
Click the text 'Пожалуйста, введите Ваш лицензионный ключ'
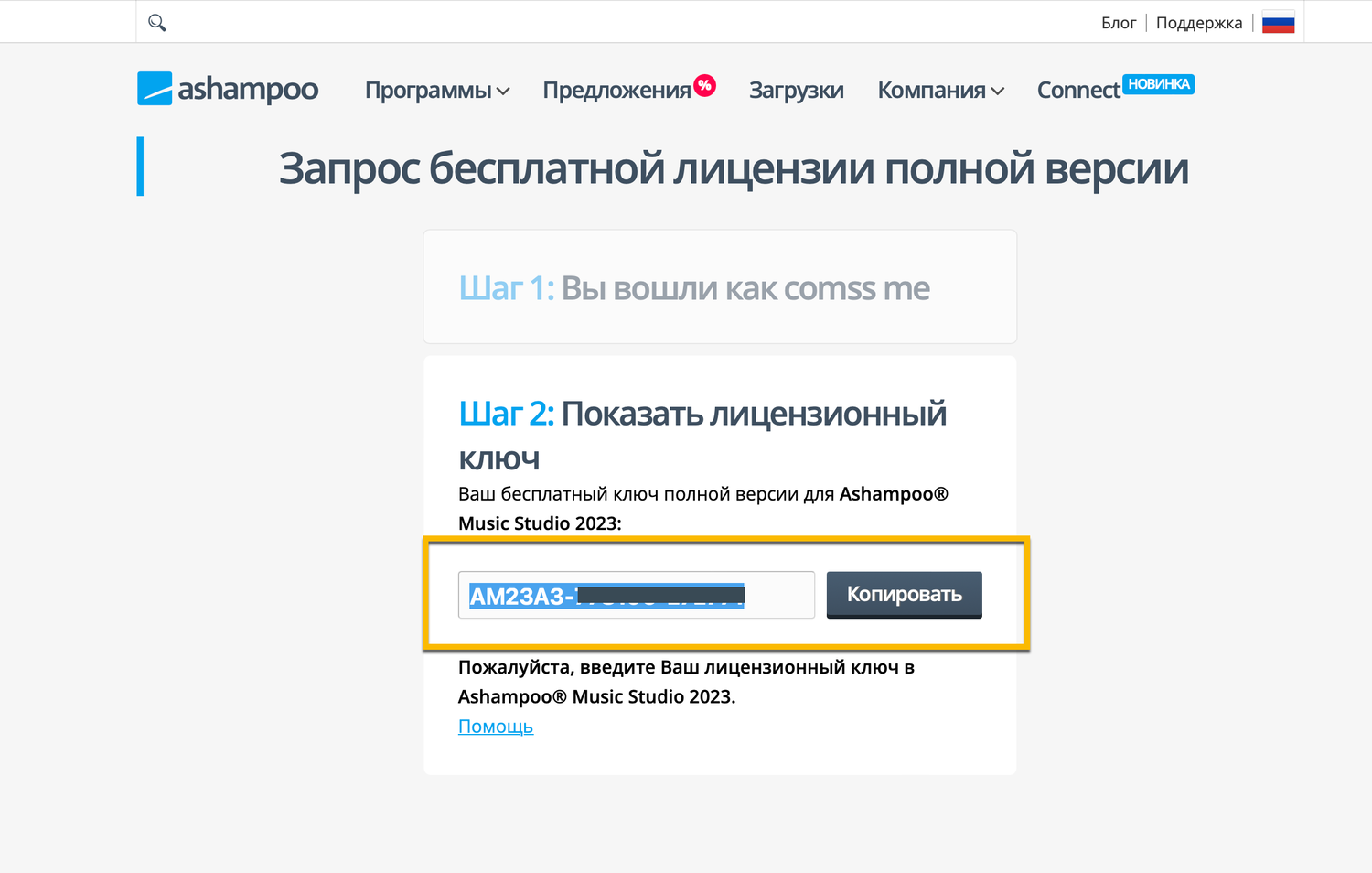[x=678, y=667]
